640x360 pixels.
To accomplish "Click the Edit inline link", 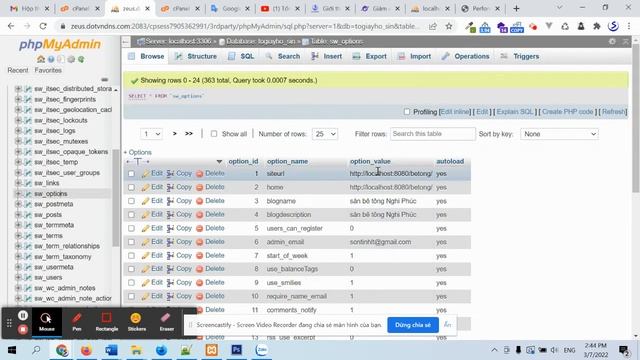I will pos(455,112).
